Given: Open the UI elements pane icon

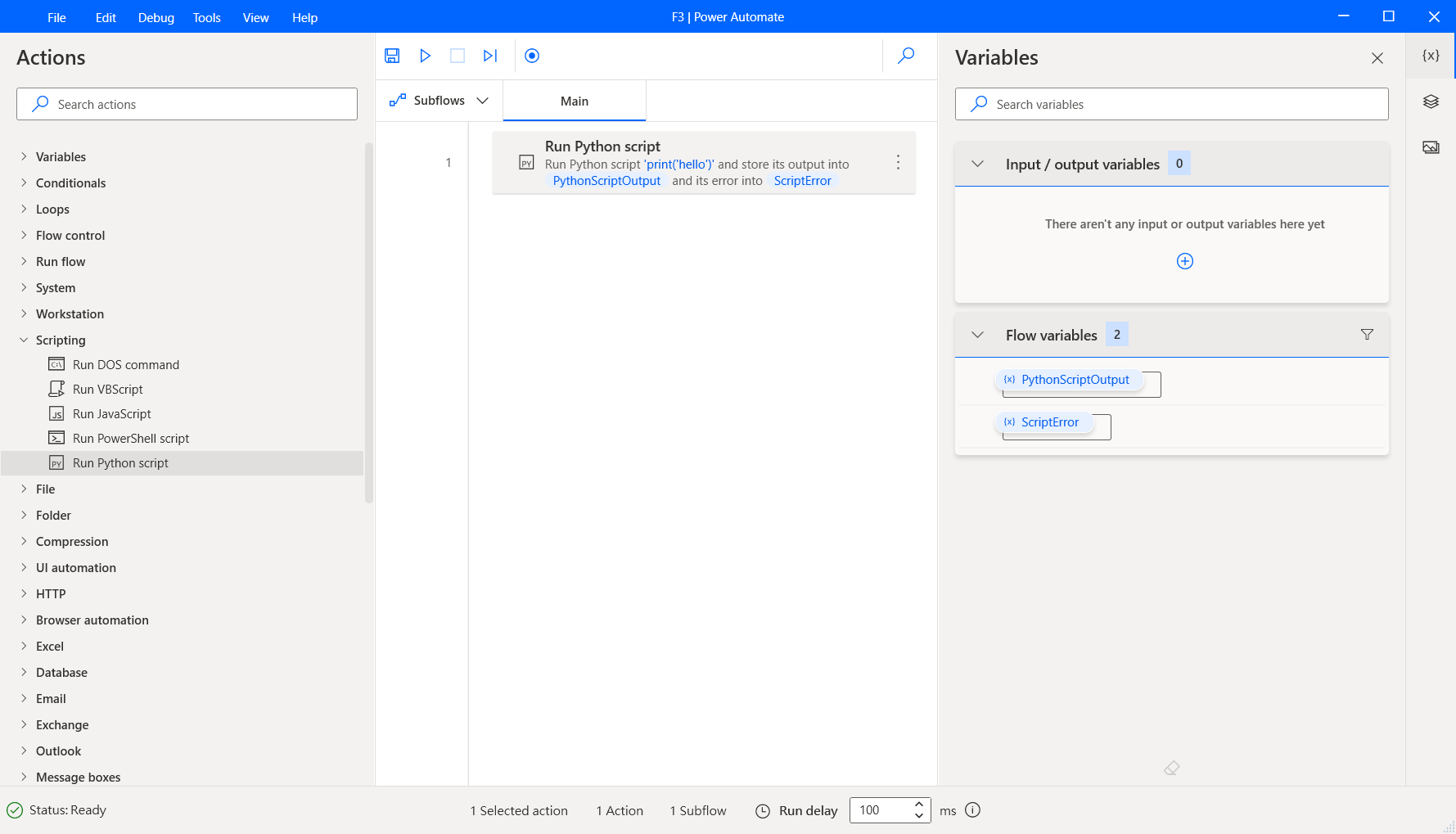Looking at the screenshot, I should click(x=1431, y=101).
